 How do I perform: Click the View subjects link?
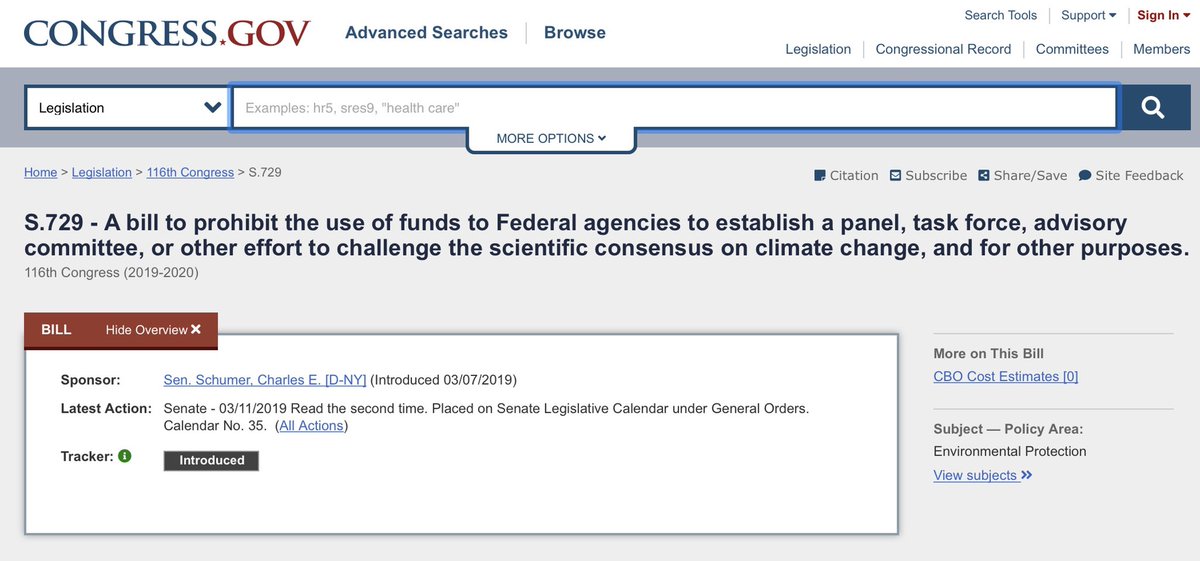click(983, 475)
